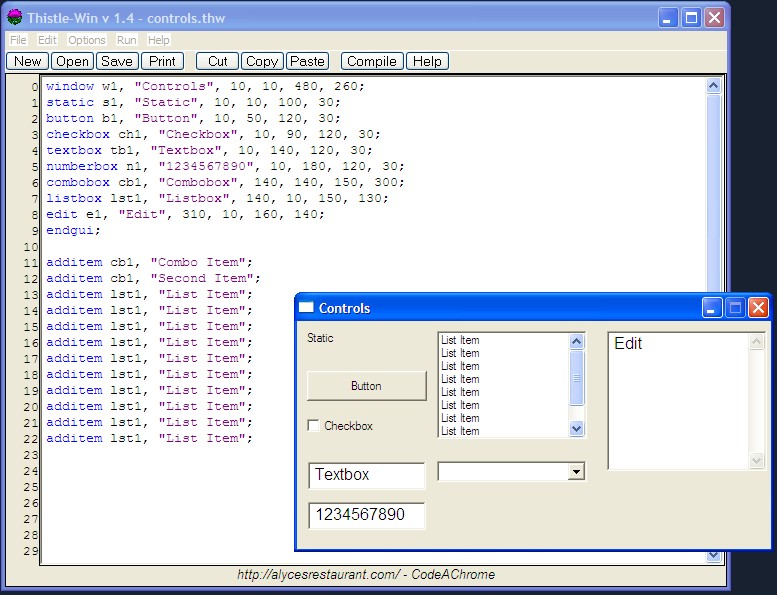Click the 'edit e1' code line
This screenshot has width=777, height=595.
(x=185, y=214)
